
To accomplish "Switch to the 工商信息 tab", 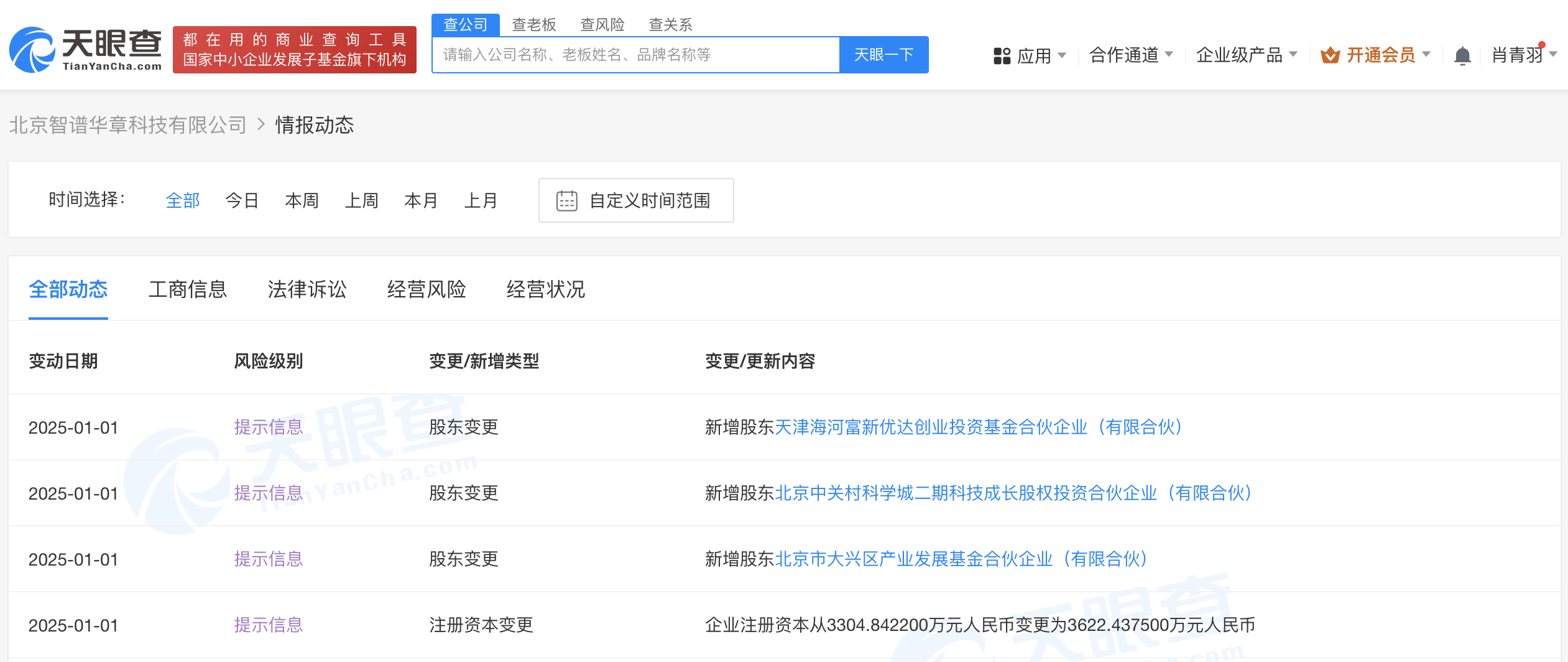I will pyautogui.click(x=188, y=289).
